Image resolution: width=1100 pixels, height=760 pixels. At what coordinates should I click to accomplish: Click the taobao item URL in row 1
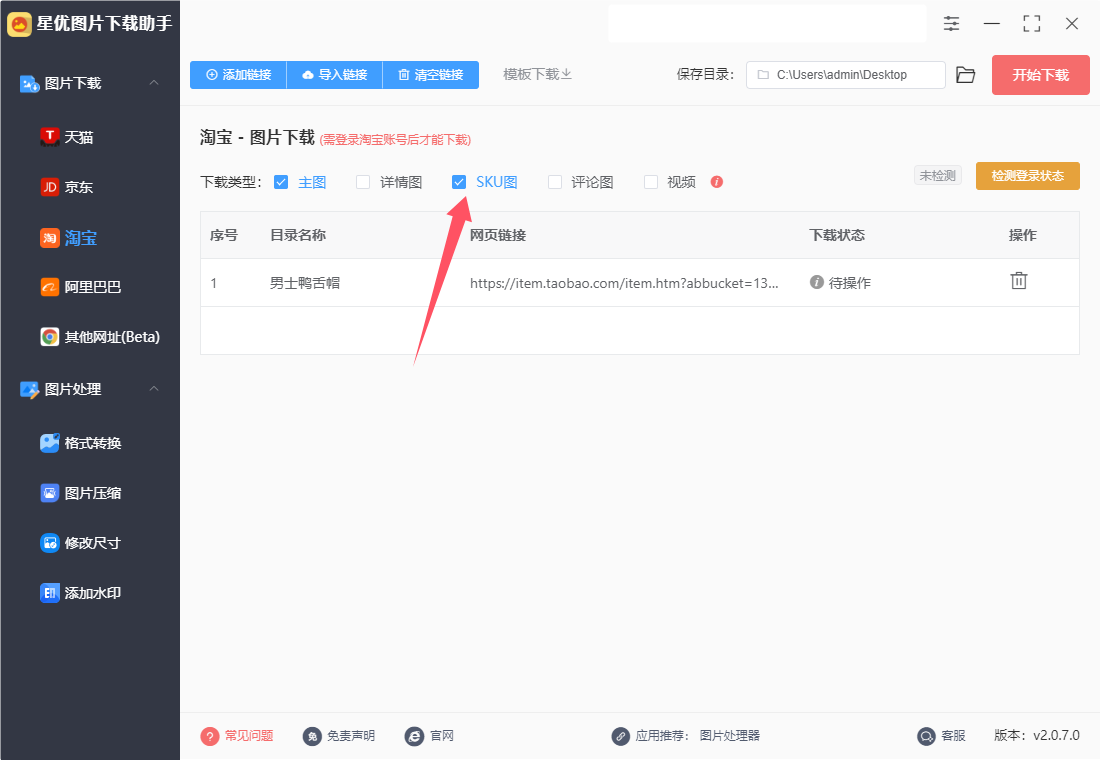click(x=624, y=284)
